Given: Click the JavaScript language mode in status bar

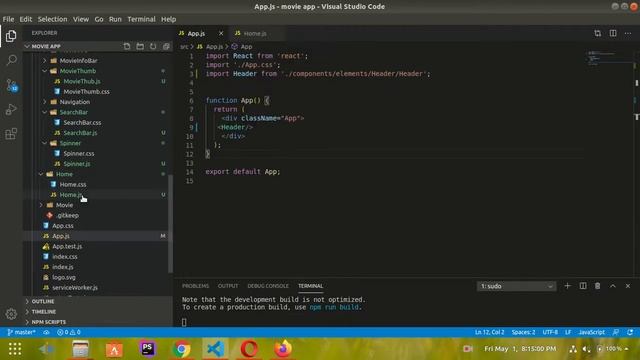Looking at the screenshot, I should pos(591,332).
